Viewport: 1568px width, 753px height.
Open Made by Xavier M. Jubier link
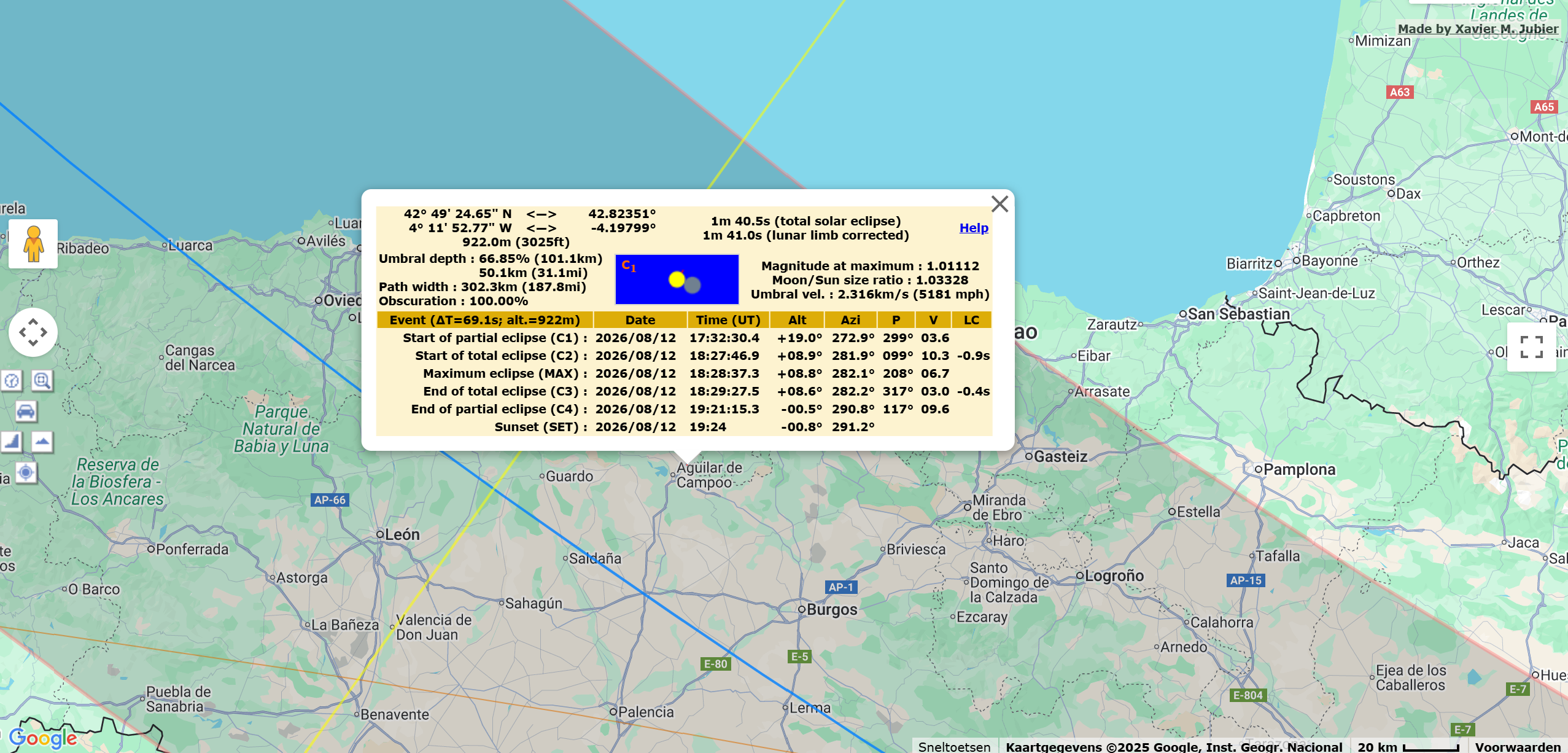click(x=1478, y=29)
